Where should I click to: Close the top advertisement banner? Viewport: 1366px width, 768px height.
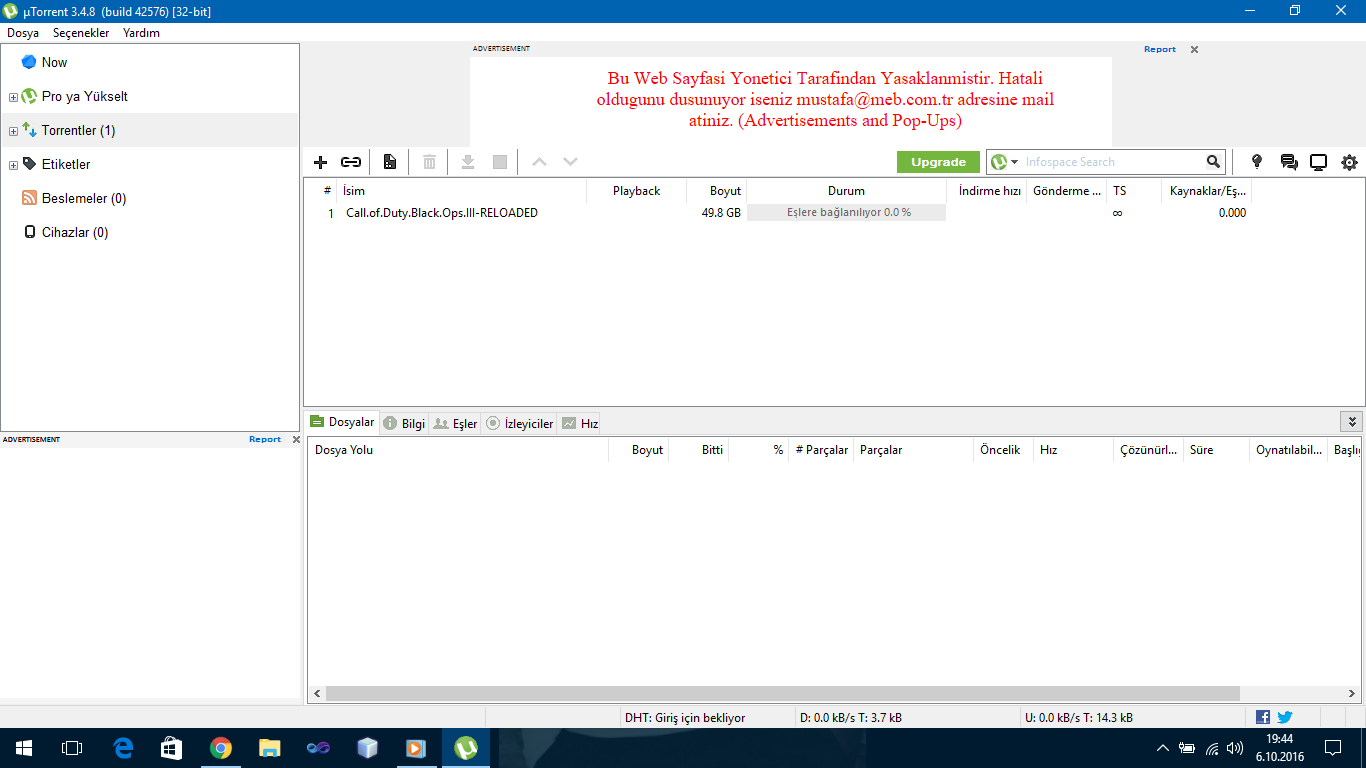point(1194,49)
